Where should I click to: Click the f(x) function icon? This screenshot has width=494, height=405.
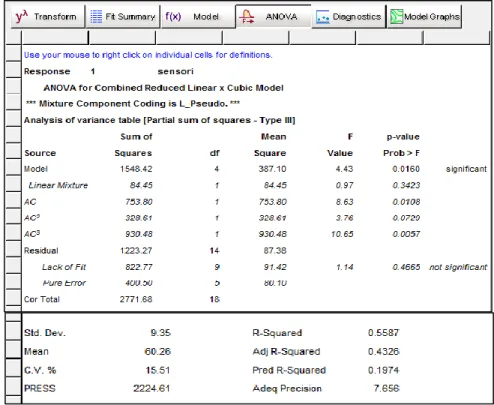click(x=173, y=16)
